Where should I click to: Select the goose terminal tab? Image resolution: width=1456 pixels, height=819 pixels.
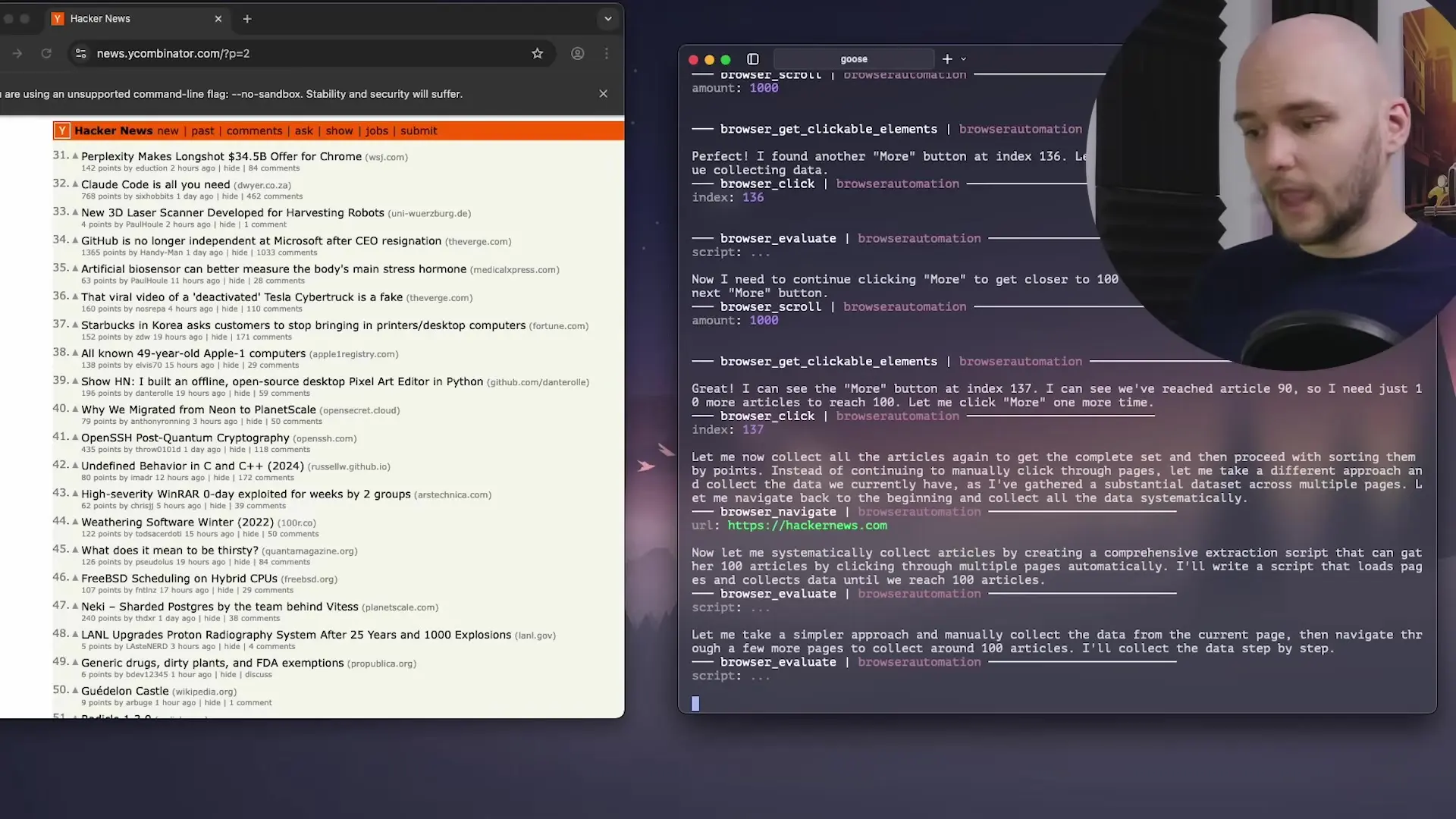pos(854,58)
